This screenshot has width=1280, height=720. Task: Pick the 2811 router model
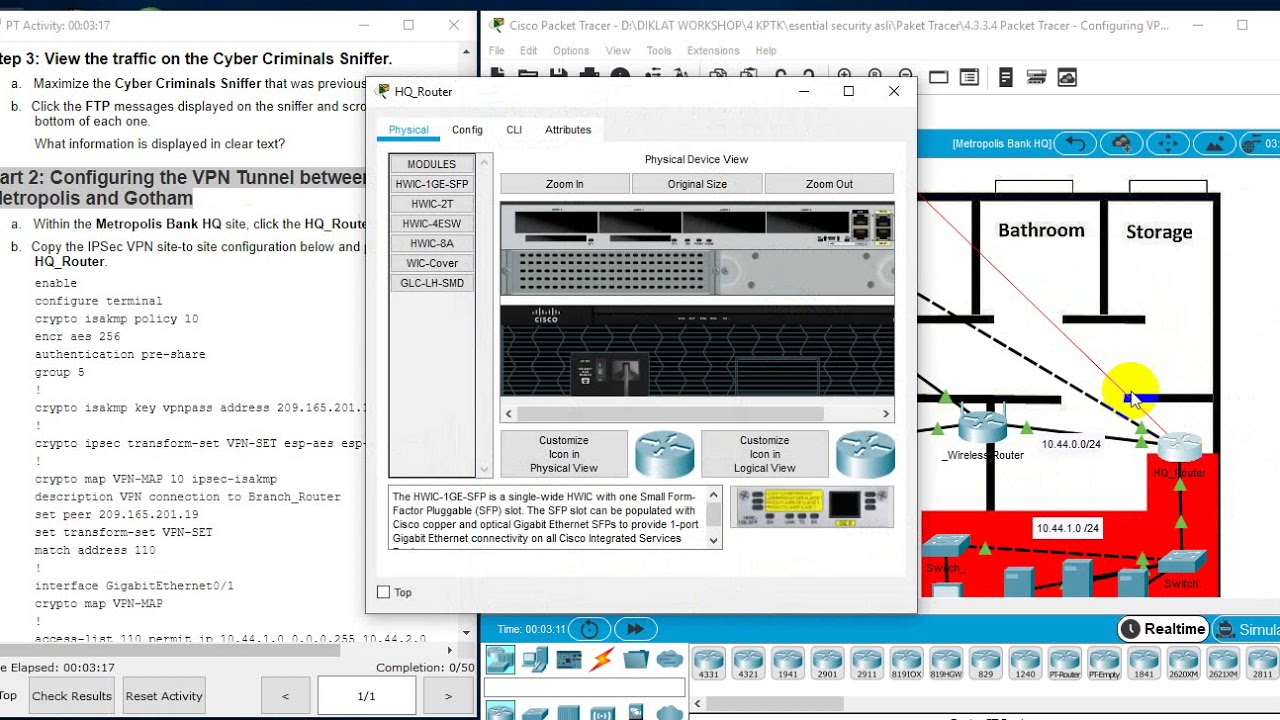[1263, 664]
